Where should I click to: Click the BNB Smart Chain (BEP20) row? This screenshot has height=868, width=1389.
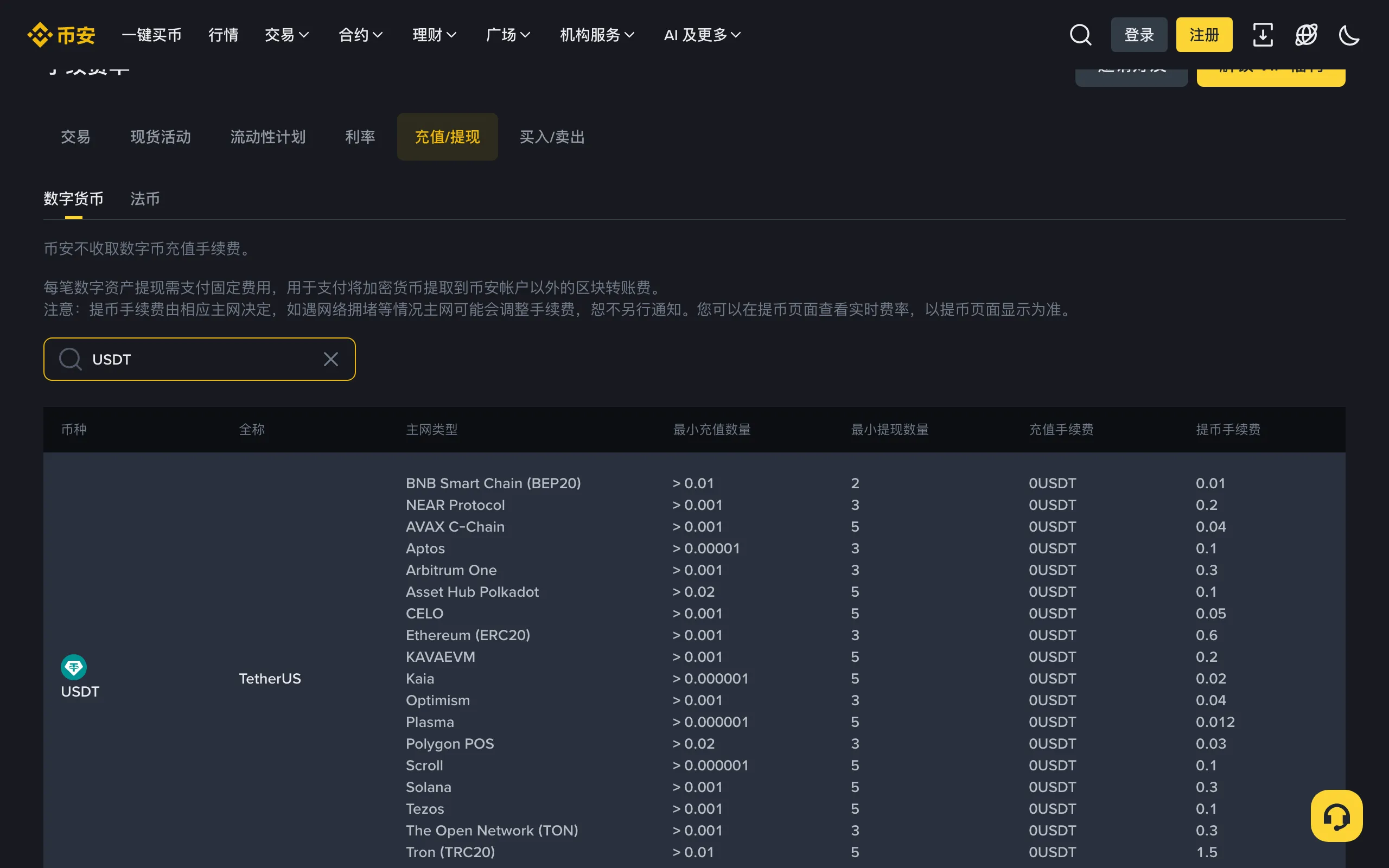pyautogui.click(x=493, y=483)
